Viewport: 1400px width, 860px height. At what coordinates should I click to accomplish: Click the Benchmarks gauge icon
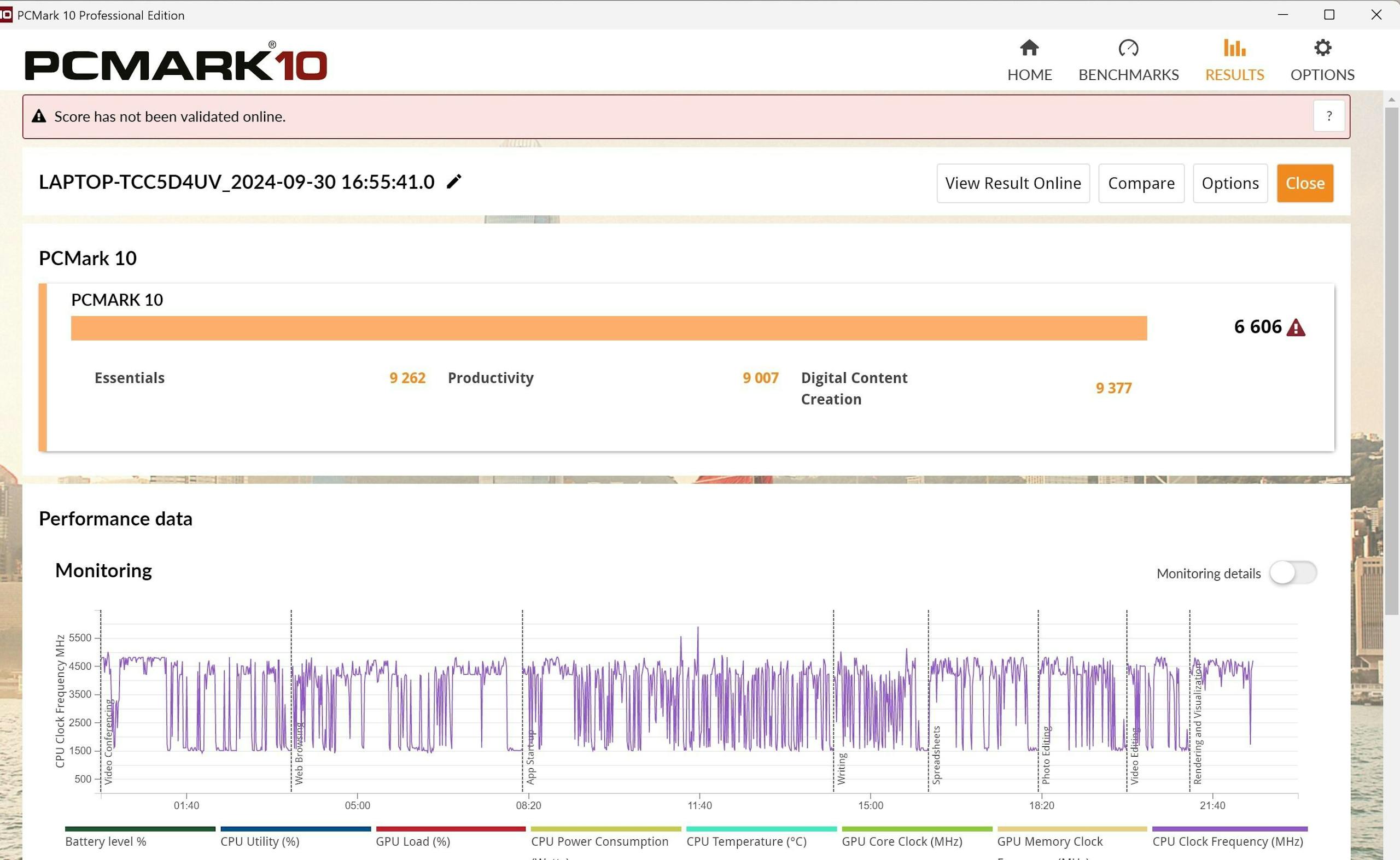[1128, 48]
